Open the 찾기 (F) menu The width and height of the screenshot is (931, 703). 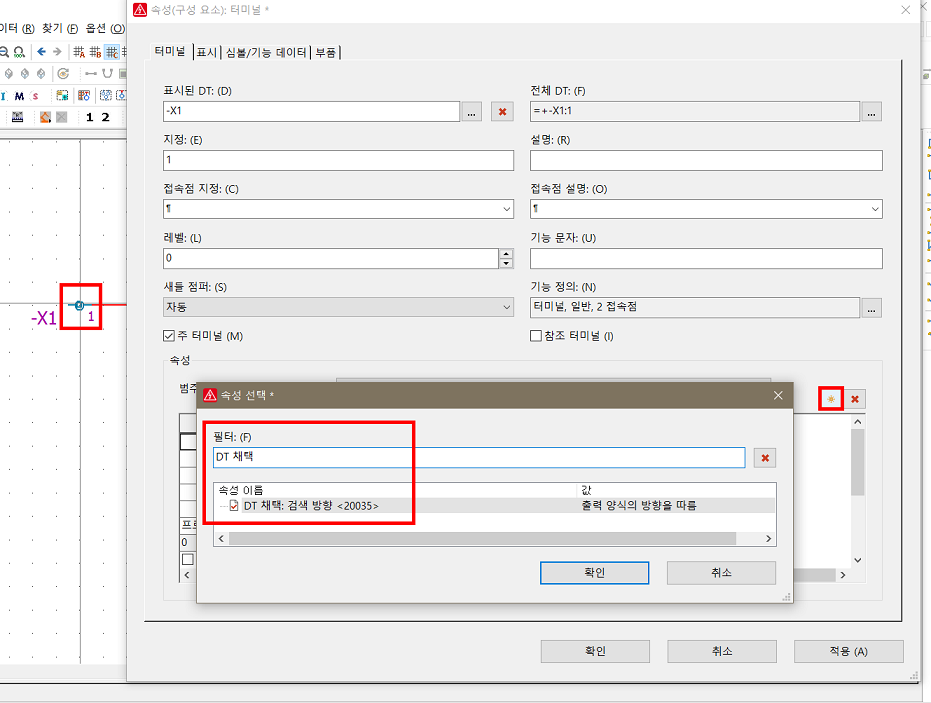tap(60, 28)
